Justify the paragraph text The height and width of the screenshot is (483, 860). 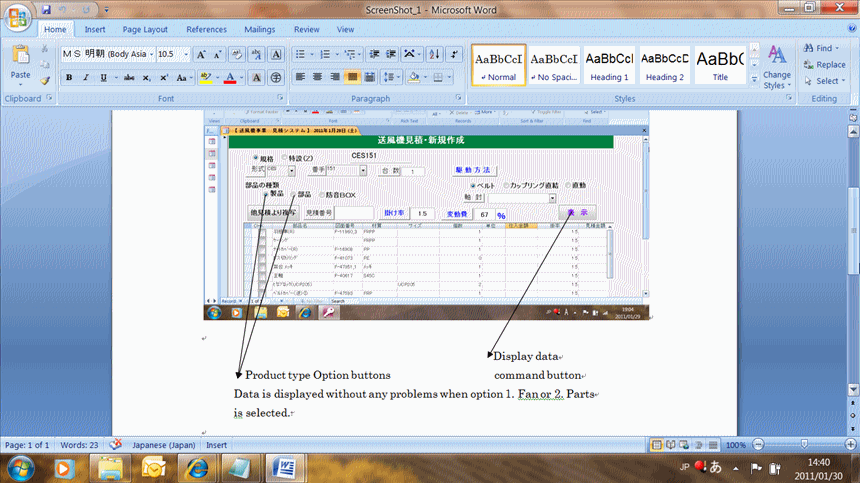[x=352, y=77]
